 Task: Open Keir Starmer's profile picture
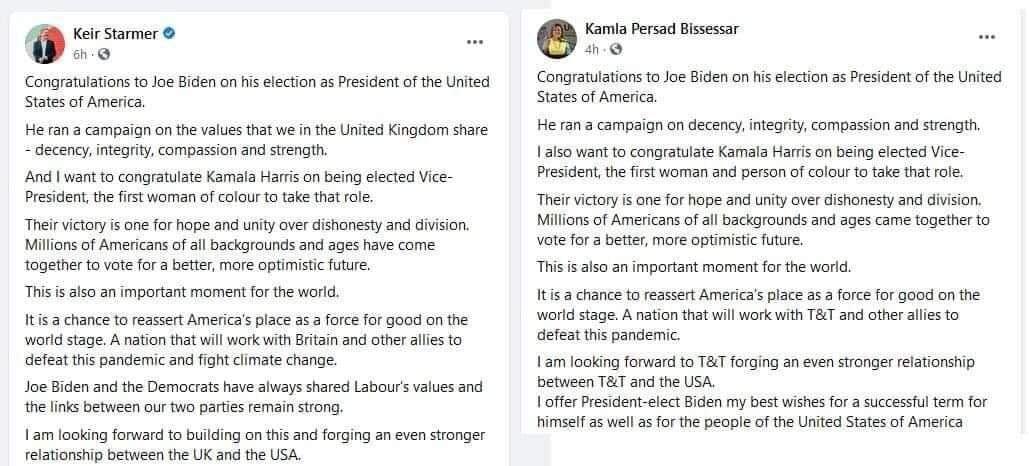(45, 44)
